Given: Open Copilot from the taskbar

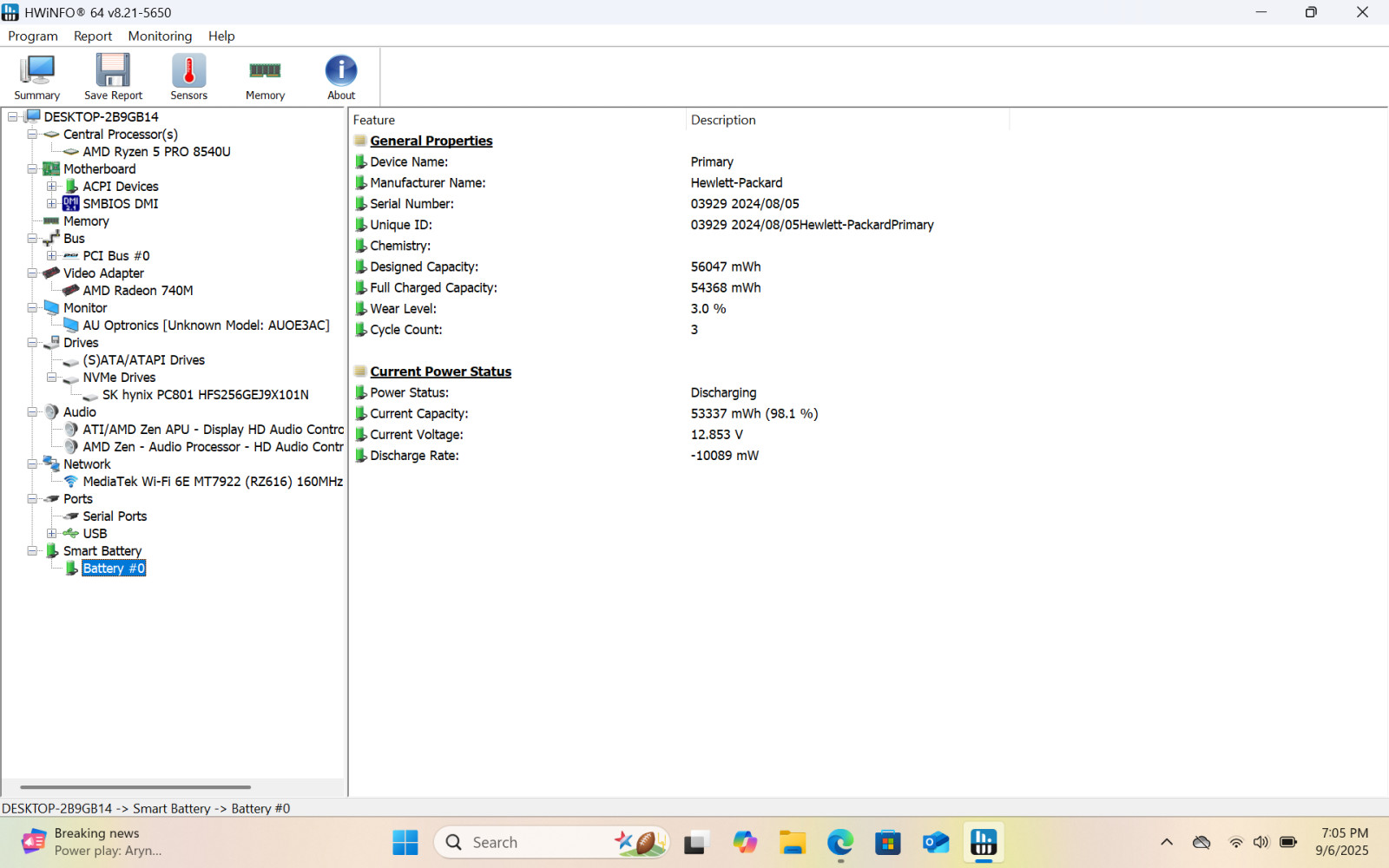Looking at the screenshot, I should tap(744, 842).
